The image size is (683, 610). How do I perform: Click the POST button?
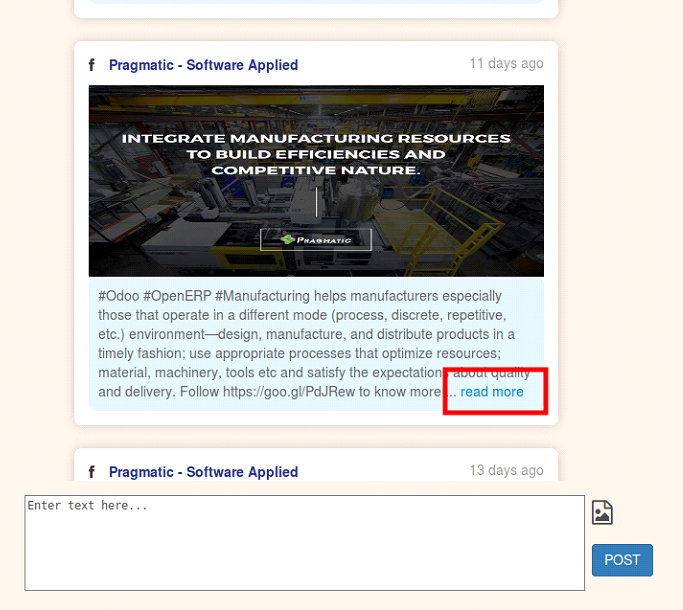pos(622,560)
